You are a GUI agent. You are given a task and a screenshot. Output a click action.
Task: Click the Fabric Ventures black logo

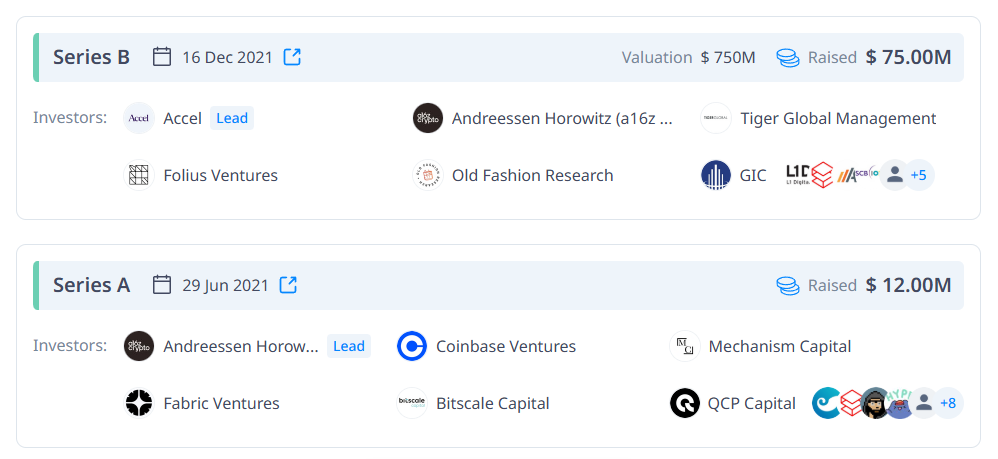click(139, 403)
